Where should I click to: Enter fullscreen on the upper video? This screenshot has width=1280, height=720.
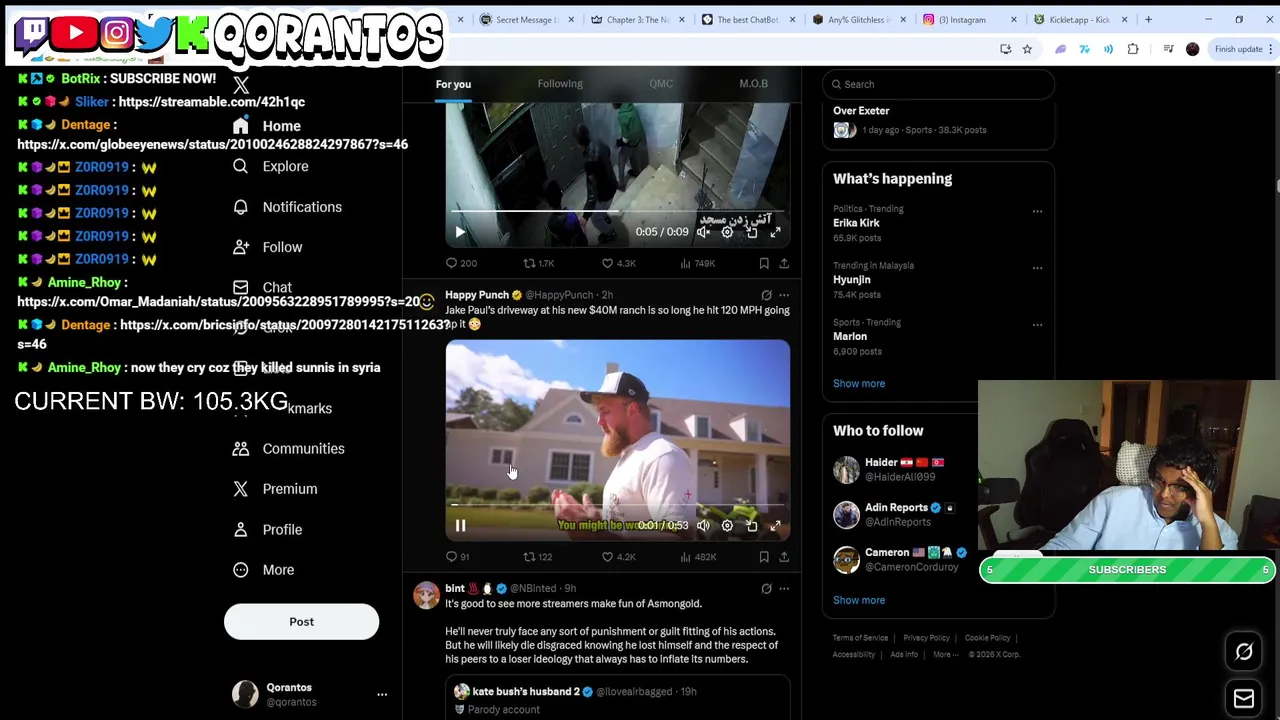click(x=775, y=232)
